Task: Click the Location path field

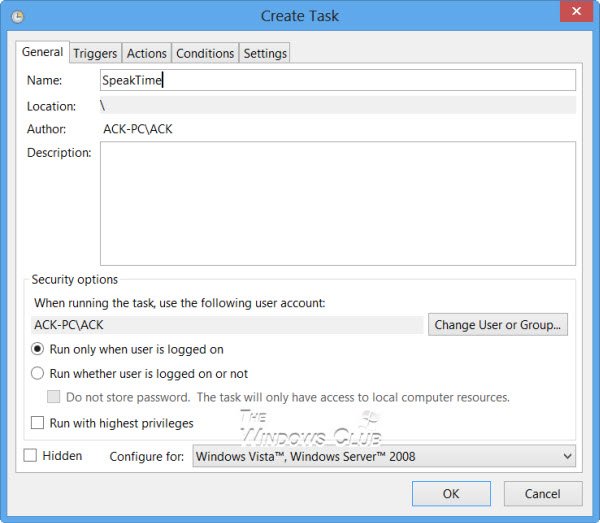Action: coord(337,106)
